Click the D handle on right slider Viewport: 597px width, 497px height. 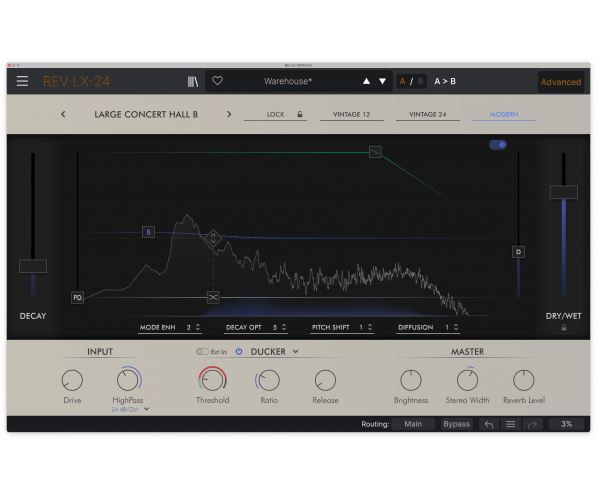coord(518,252)
